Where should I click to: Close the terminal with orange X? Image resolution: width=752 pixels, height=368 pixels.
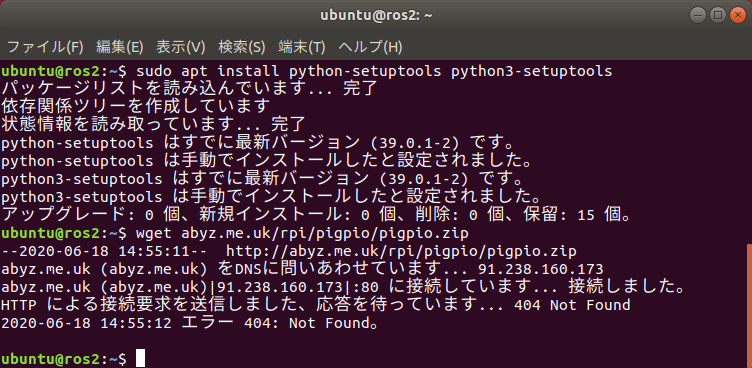tap(738, 15)
